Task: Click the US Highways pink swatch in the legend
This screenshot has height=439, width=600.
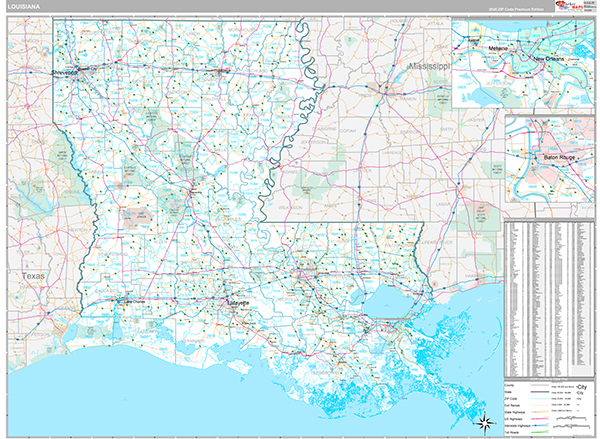Action: (538, 418)
